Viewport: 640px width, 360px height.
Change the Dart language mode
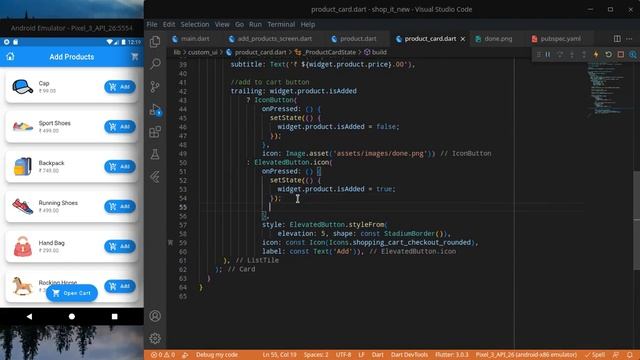(x=378, y=355)
